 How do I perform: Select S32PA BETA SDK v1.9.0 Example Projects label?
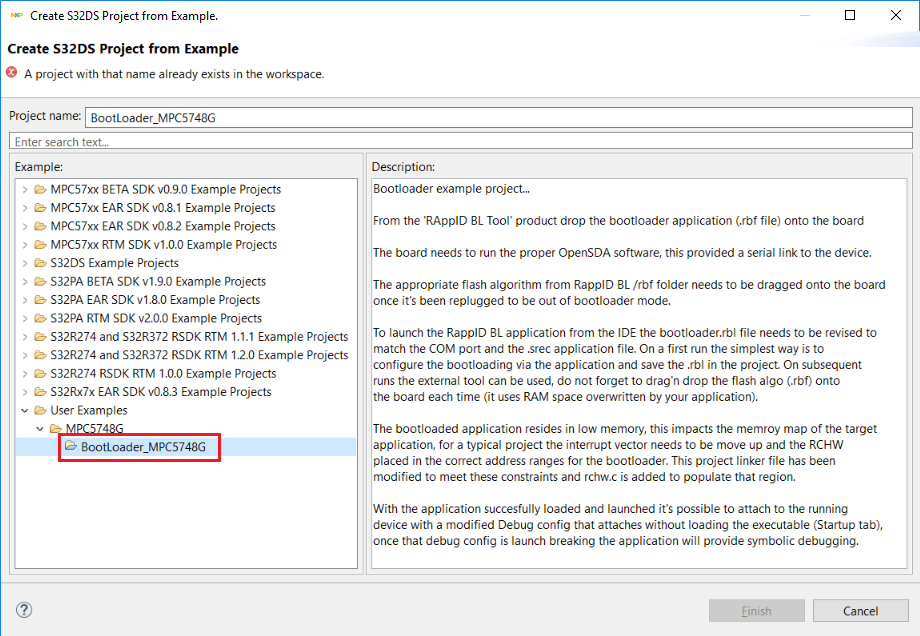coord(158,282)
